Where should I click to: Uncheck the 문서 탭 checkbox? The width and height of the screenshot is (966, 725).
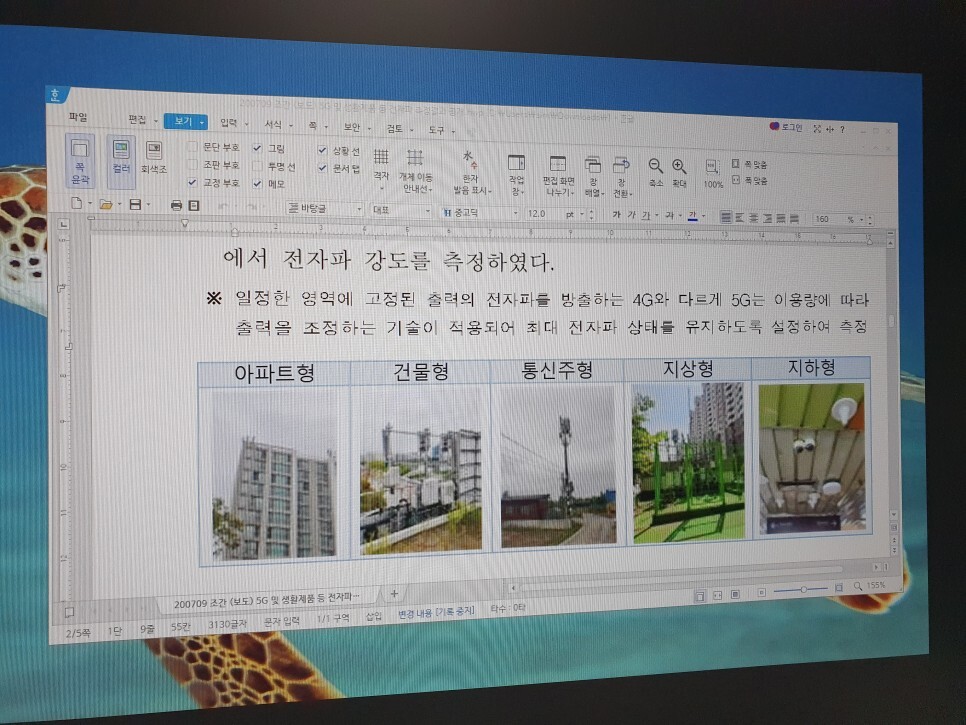point(322,167)
